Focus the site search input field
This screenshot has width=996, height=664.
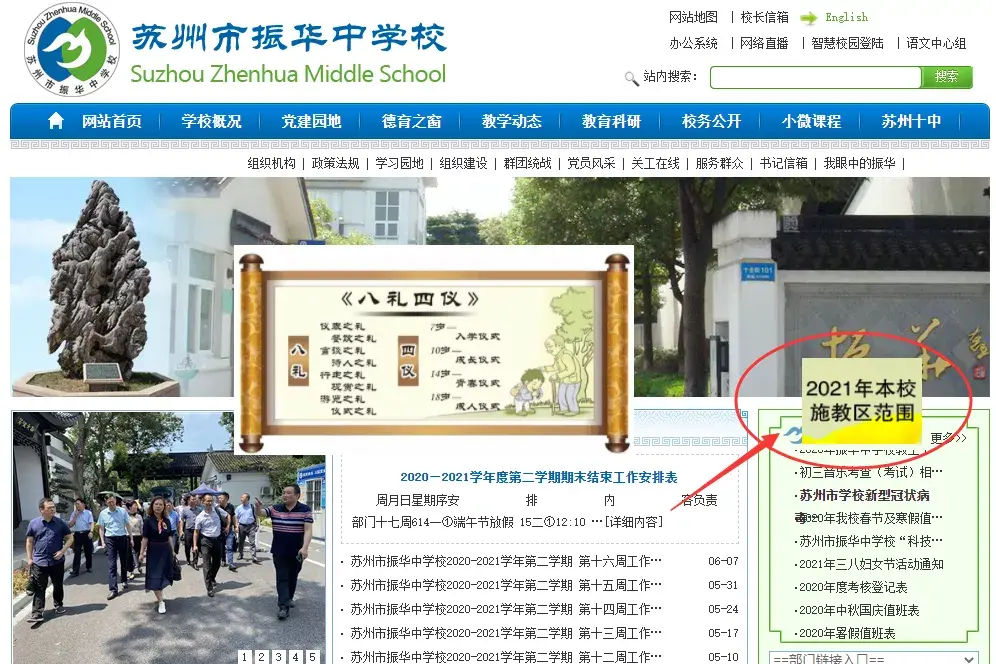click(816, 78)
